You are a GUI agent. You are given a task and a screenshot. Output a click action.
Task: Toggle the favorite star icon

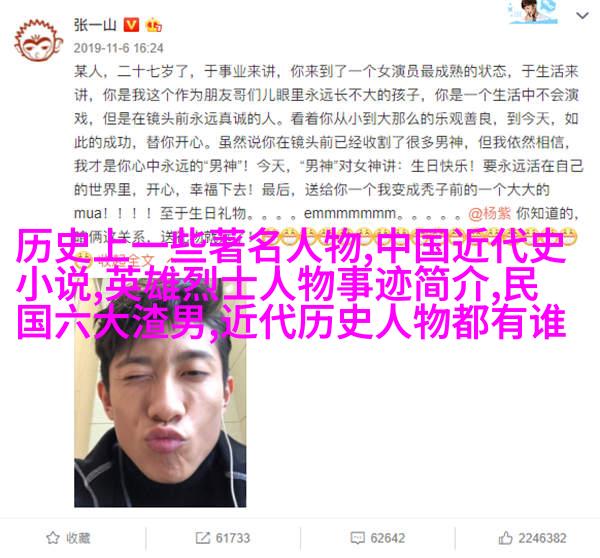click(52, 538)
